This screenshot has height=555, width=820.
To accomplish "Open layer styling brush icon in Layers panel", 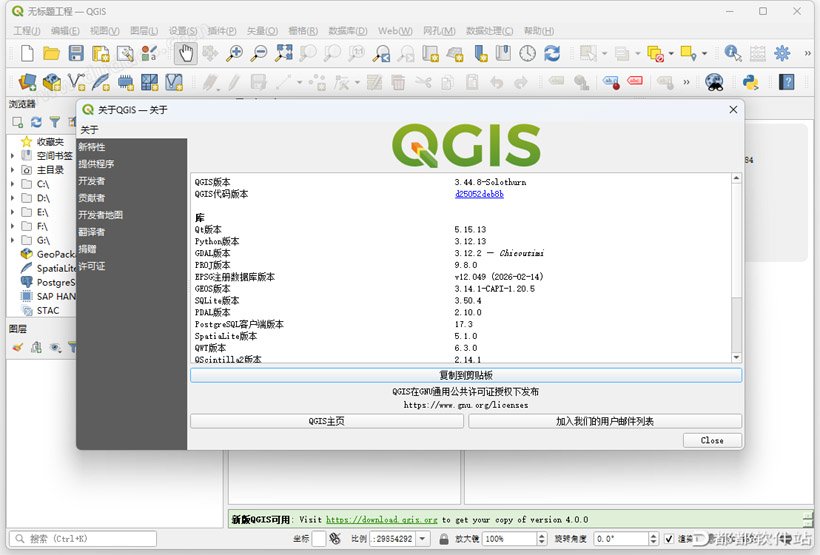I will click(18, 347).
